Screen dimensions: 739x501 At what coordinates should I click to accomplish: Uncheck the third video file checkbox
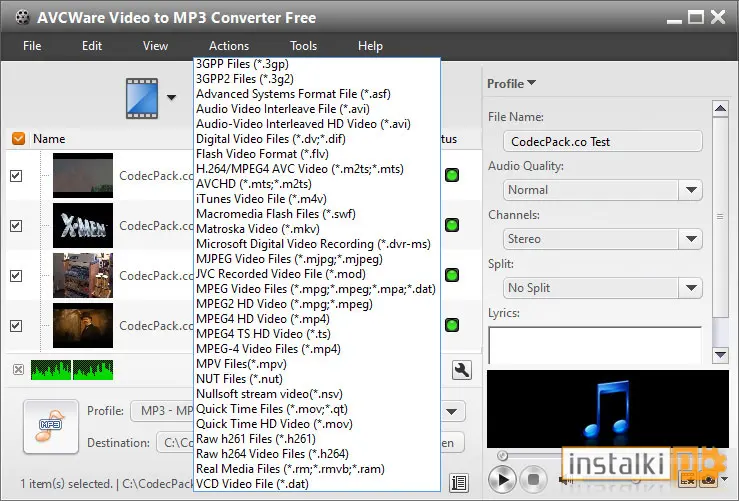tap(16, 276)
